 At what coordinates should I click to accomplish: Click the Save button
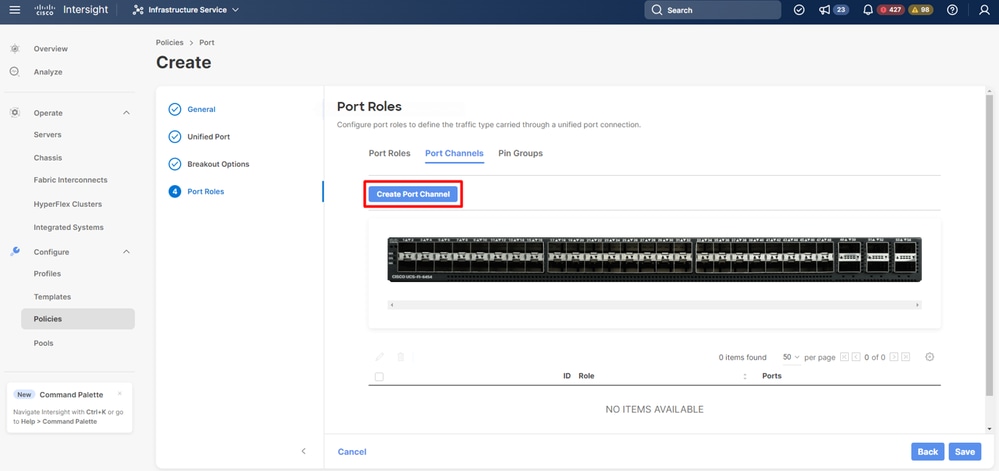(965, 451)
